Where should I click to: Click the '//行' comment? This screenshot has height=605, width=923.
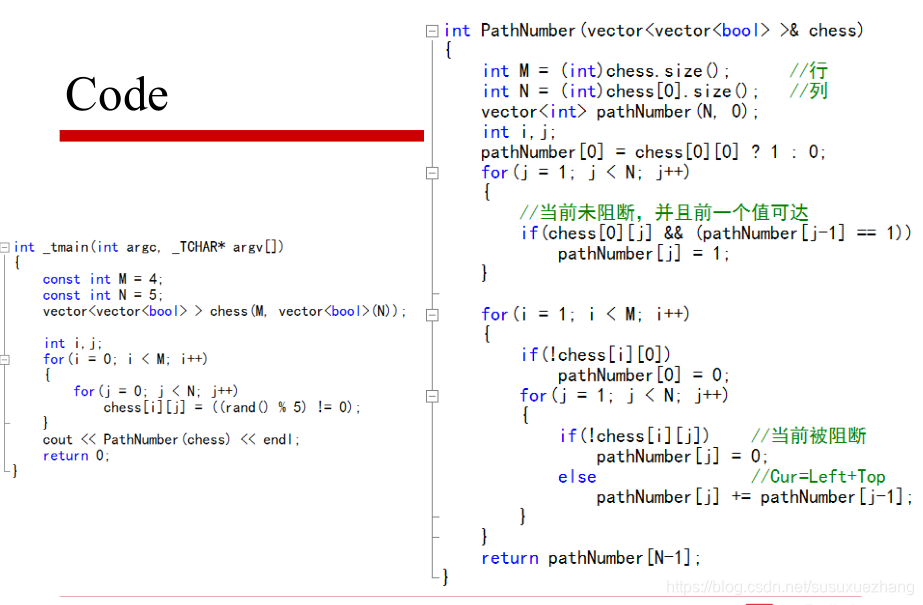[809, 71]
